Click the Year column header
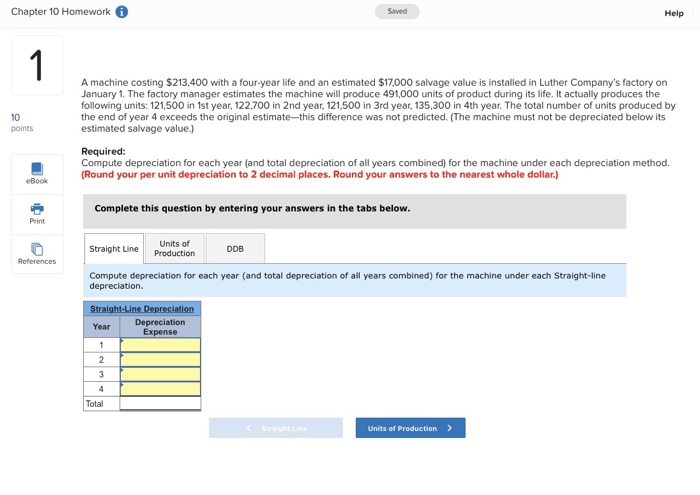 [101, 327]
